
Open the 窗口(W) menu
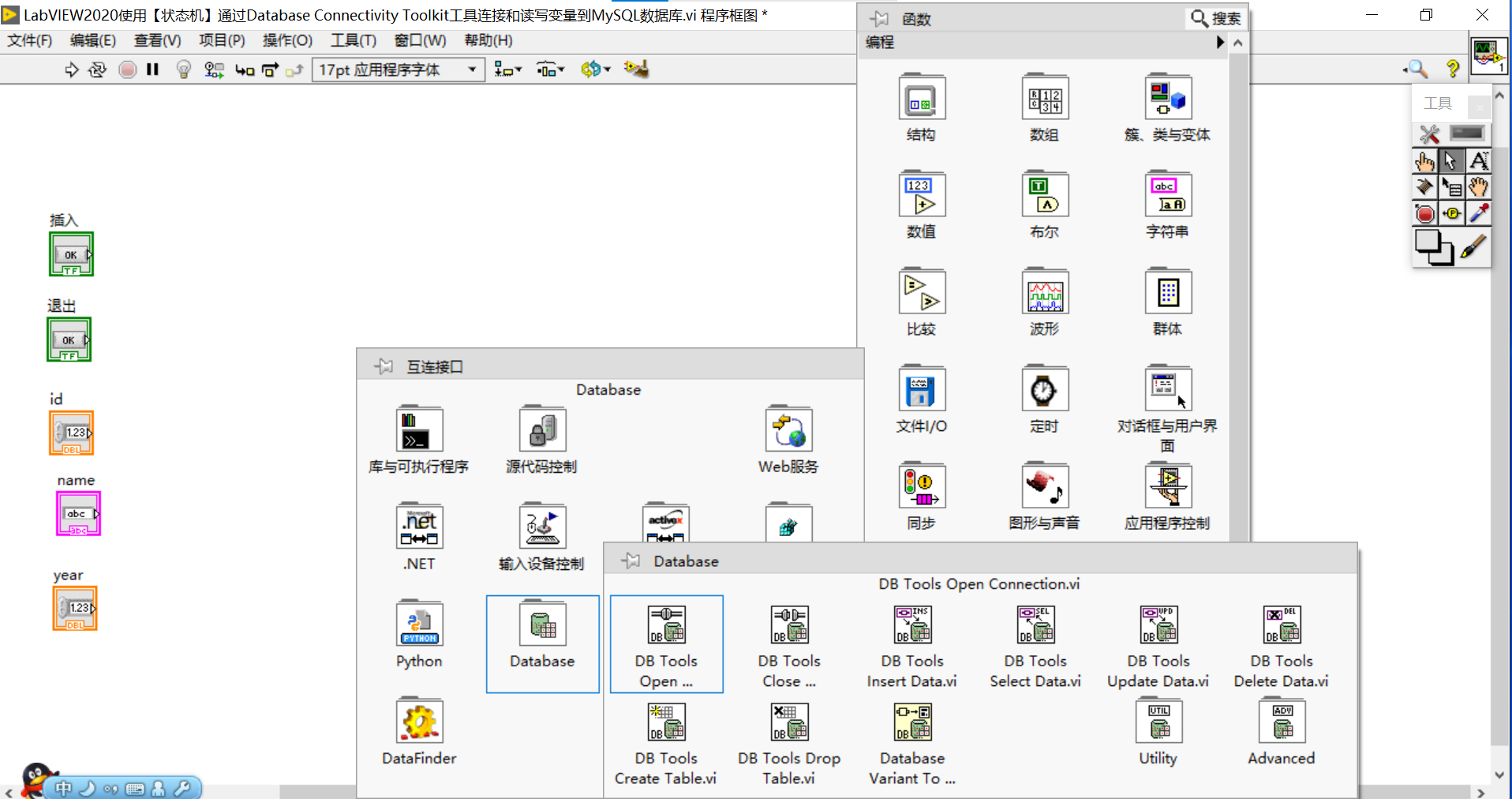(419, 40)
